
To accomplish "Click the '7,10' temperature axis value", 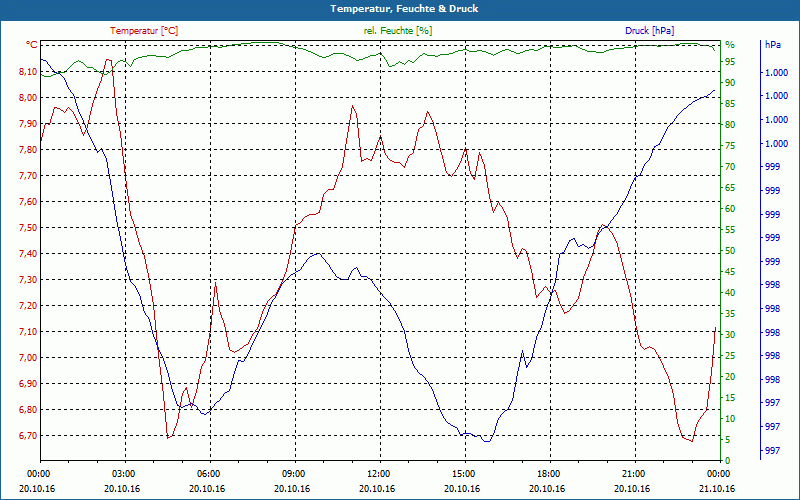I will 28,332.
